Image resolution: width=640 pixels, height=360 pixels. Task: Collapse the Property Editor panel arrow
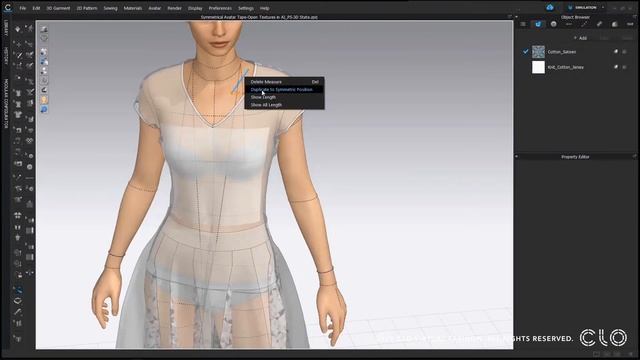click(516, 157)
